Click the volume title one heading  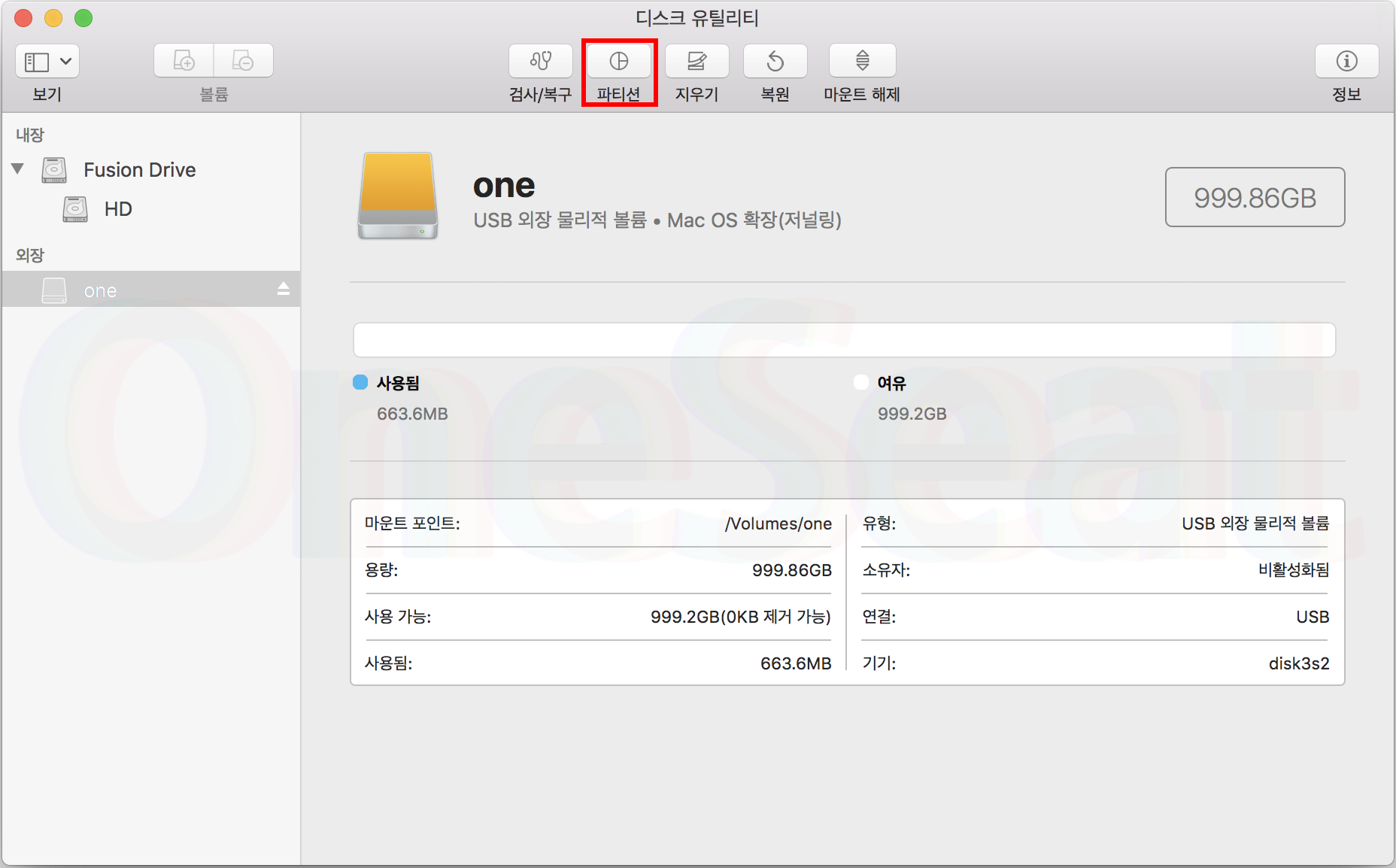(x=504, y=186)
